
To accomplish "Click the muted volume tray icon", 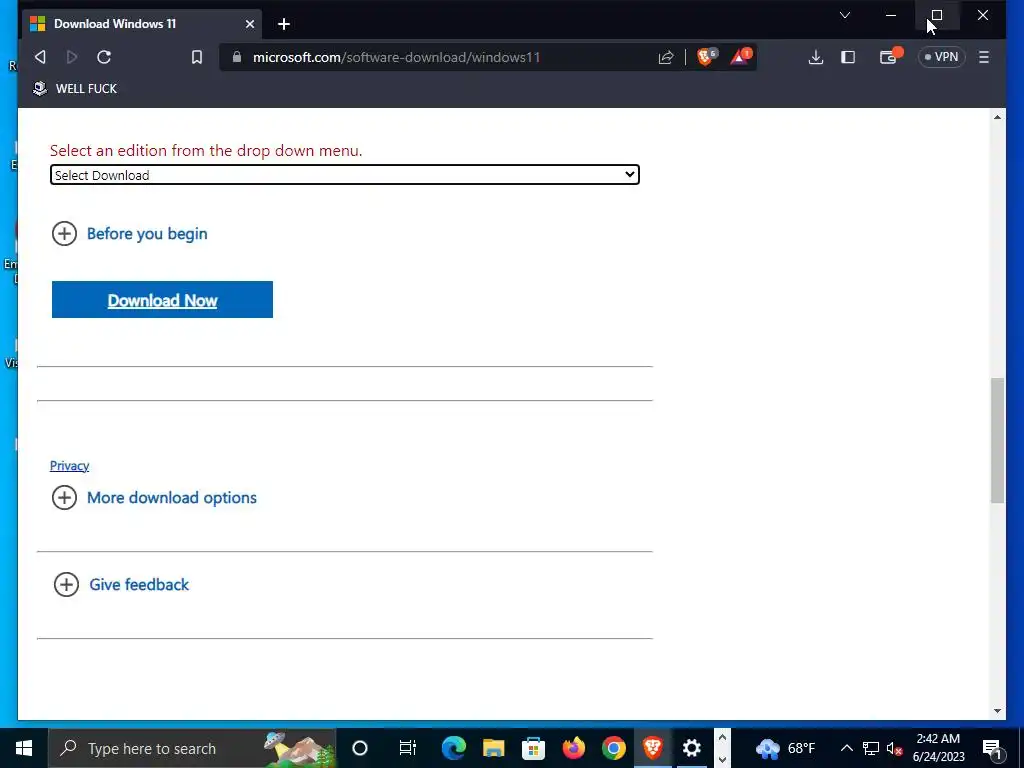I will pos(894,748).
